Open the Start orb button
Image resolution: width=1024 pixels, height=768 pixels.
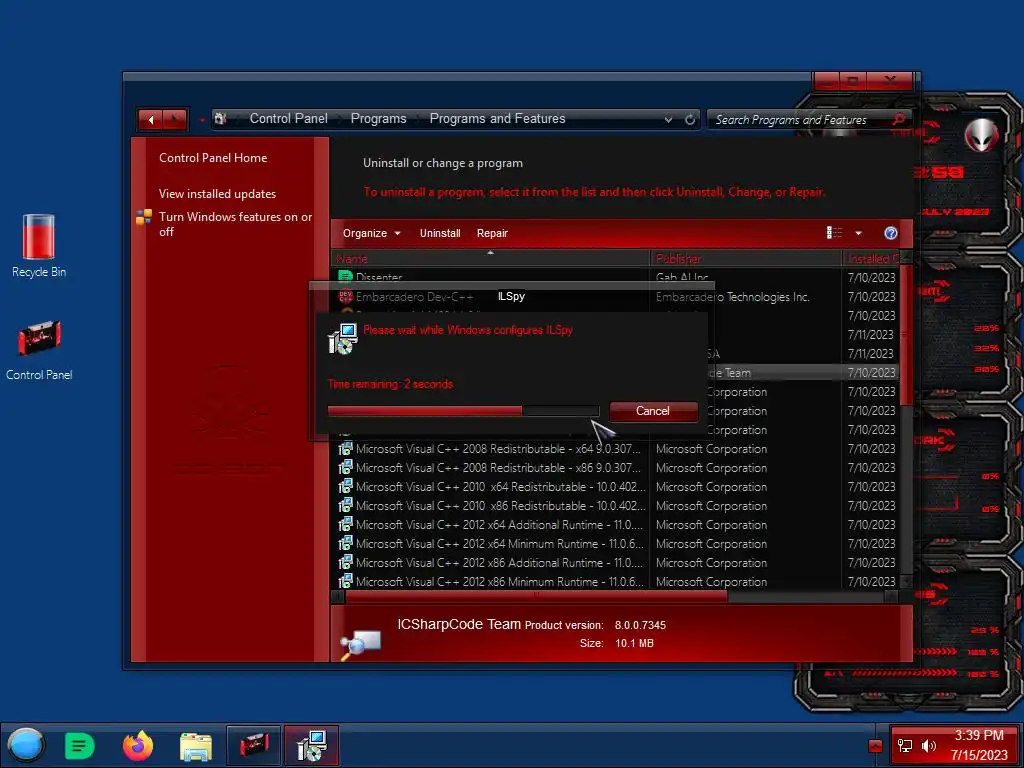point(26,745)
